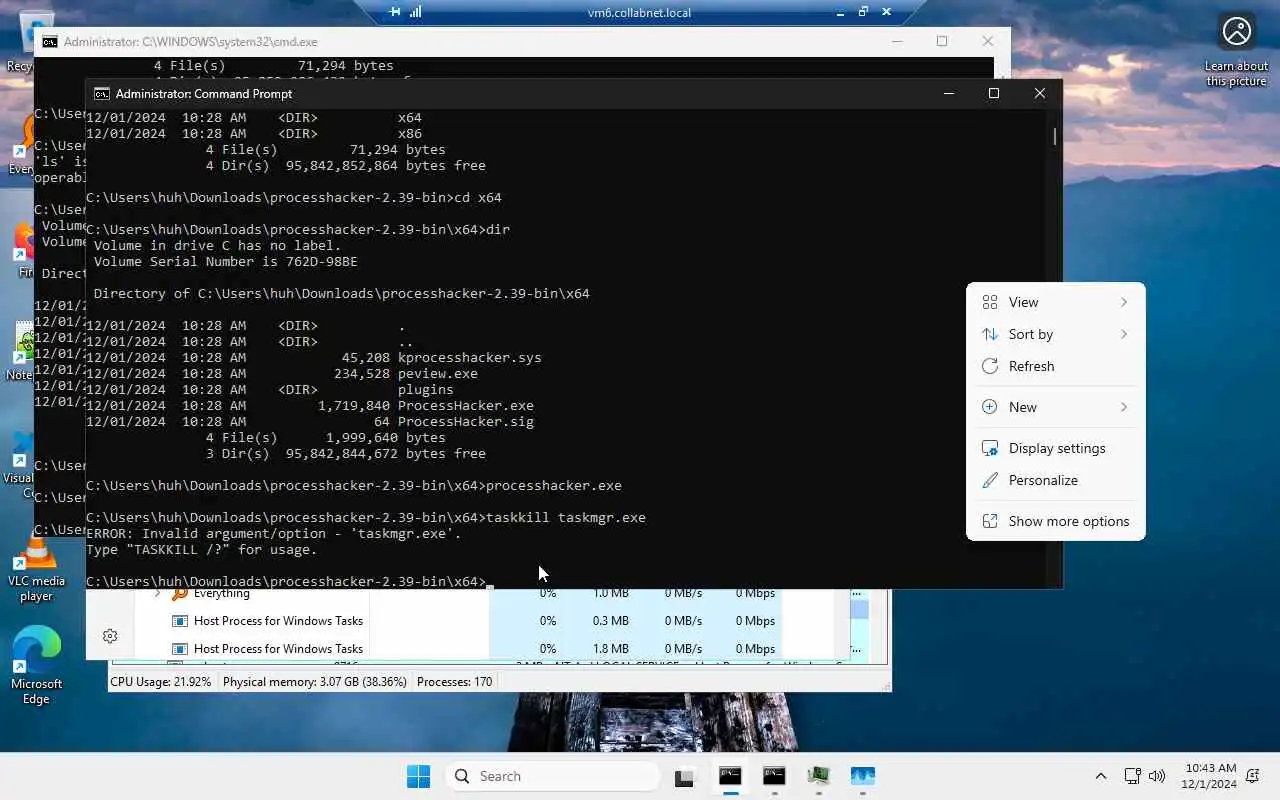Select Host Process for Windows Tasks using 0.3 MB

click(278, 621)
